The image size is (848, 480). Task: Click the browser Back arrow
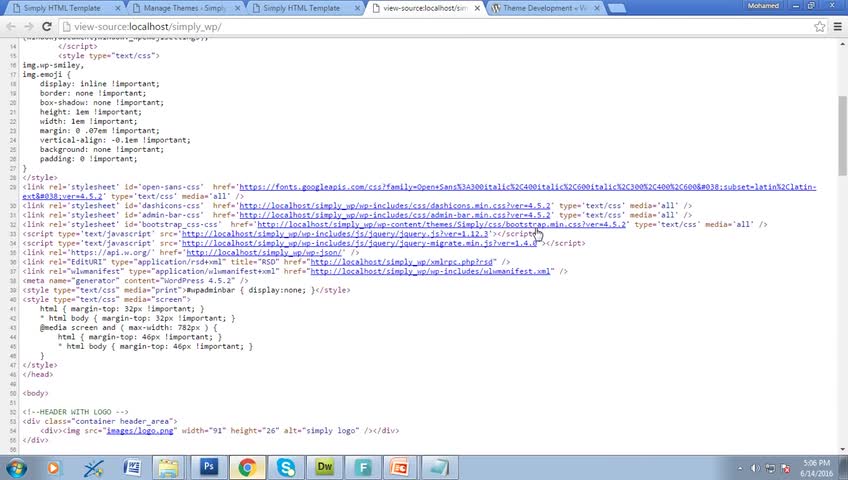(x=11, y=26)
